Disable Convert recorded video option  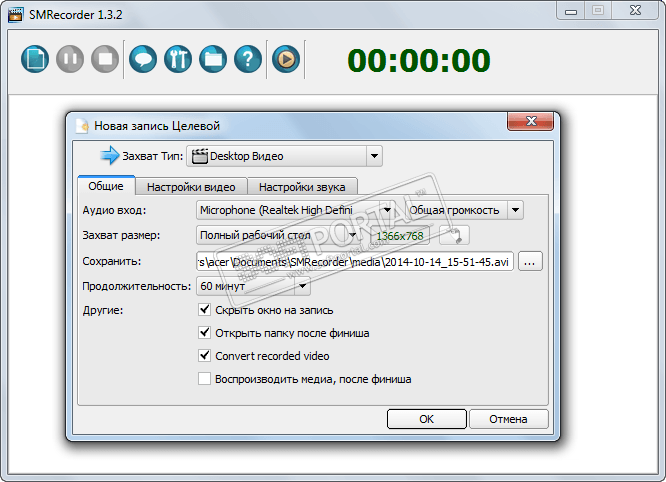pos(204,355)
